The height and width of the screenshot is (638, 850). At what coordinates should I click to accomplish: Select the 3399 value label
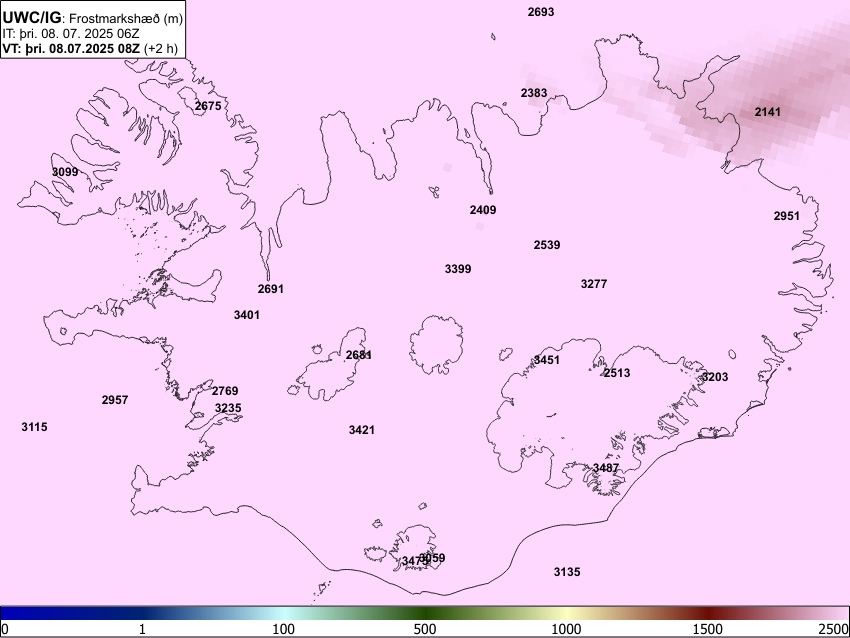pos(458,269)
